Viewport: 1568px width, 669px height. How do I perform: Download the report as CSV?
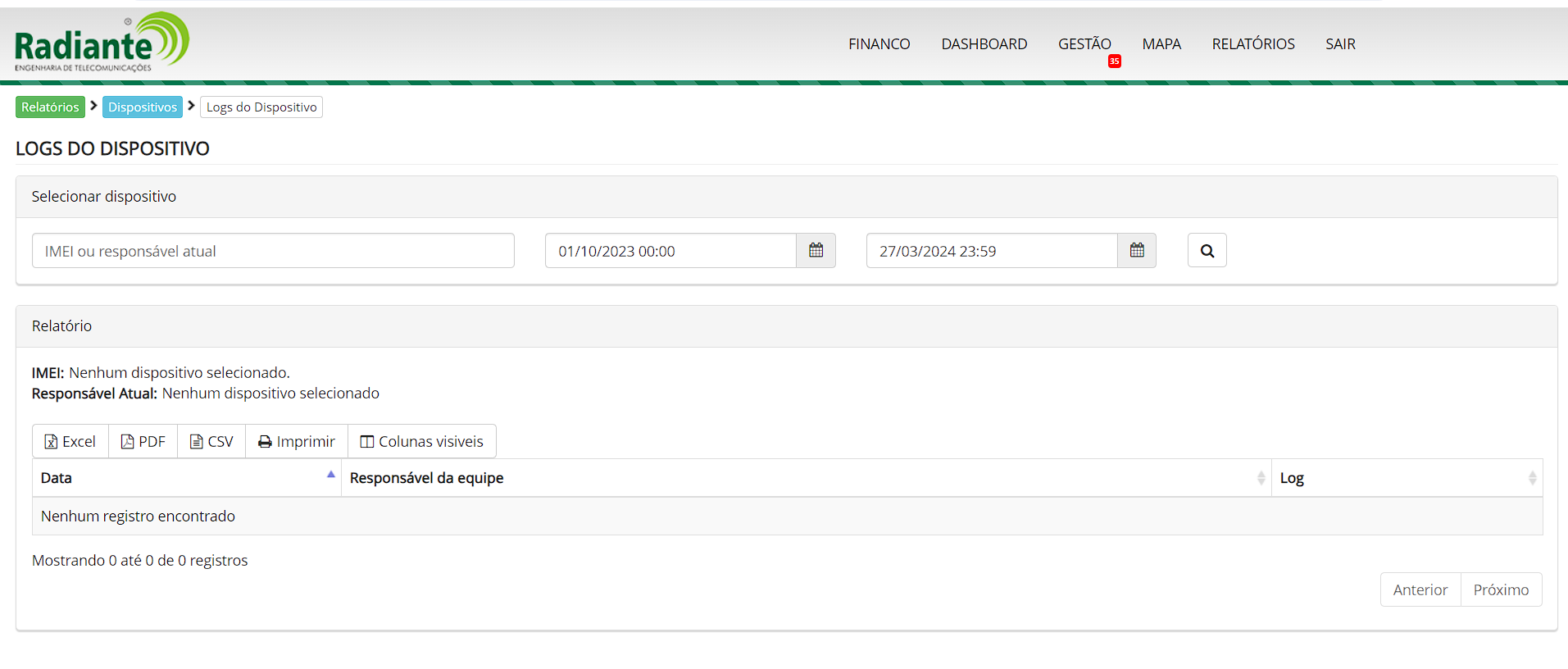[211, 442]
